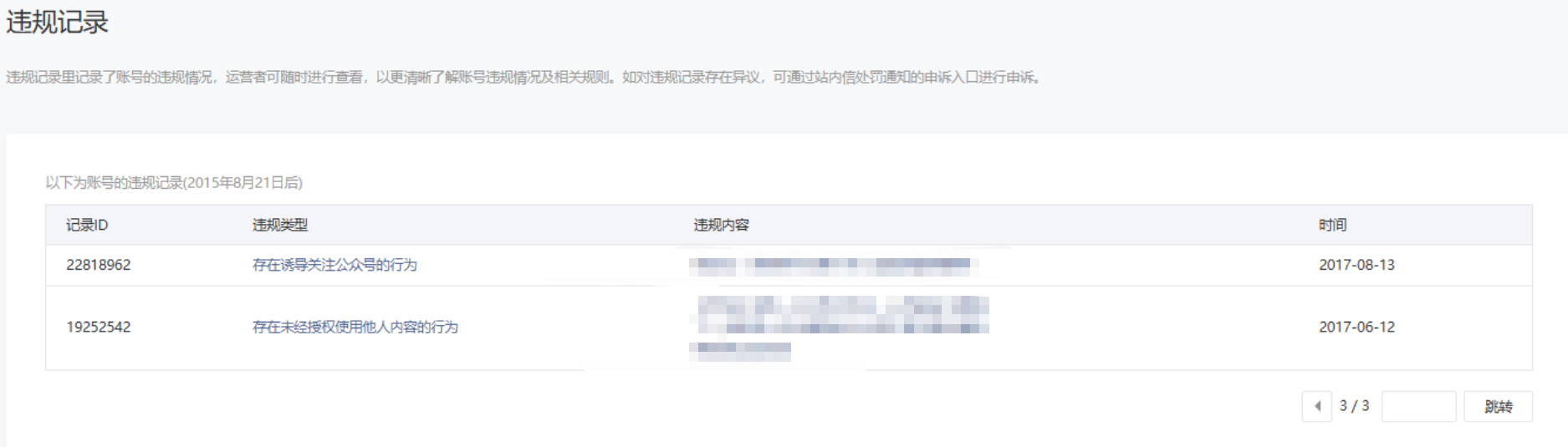Viewport: 1568px width, 447px height.
Task: Click the 违规内容 column header
Action: tap(721, 225)
